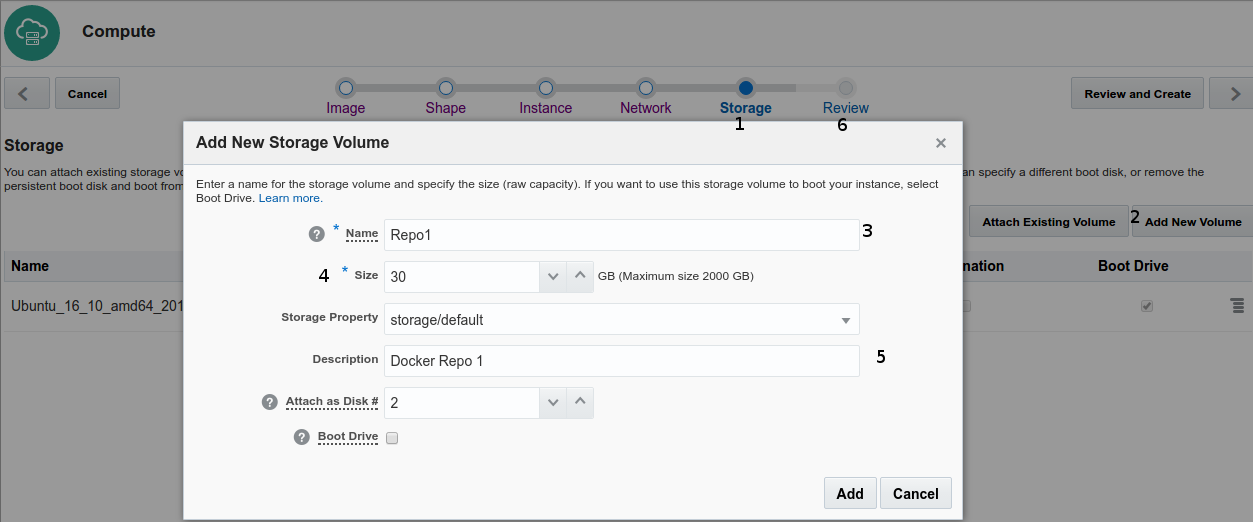Open the row actions menu icon
1253x522 pixels.
[x=1237, y=305]
